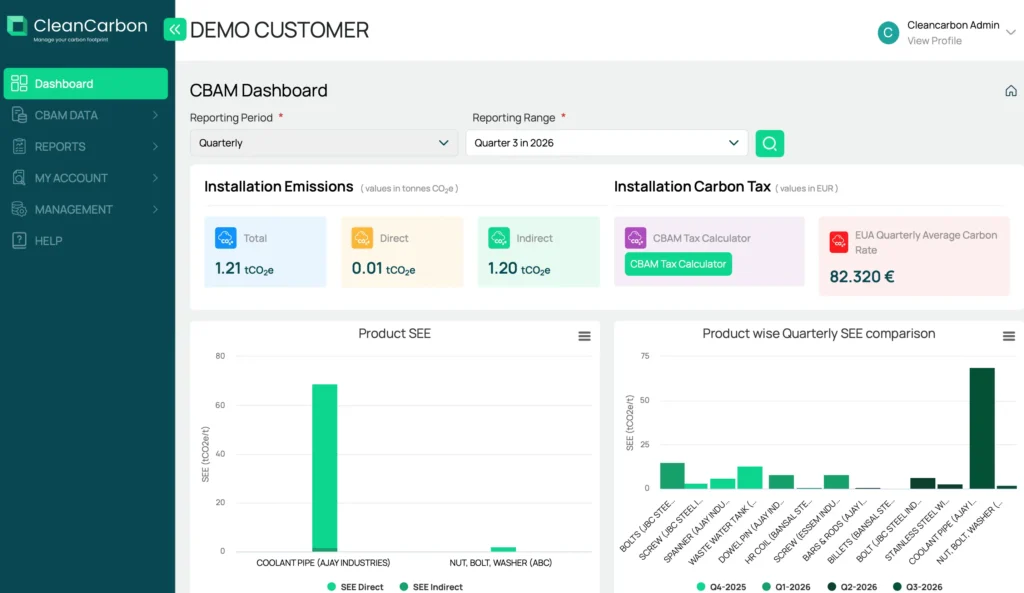The height and width of the screenshot is (593, 1024).
Task: Click the HELP question mark icon
Action: pyautogui.click(x=19, y=240)
